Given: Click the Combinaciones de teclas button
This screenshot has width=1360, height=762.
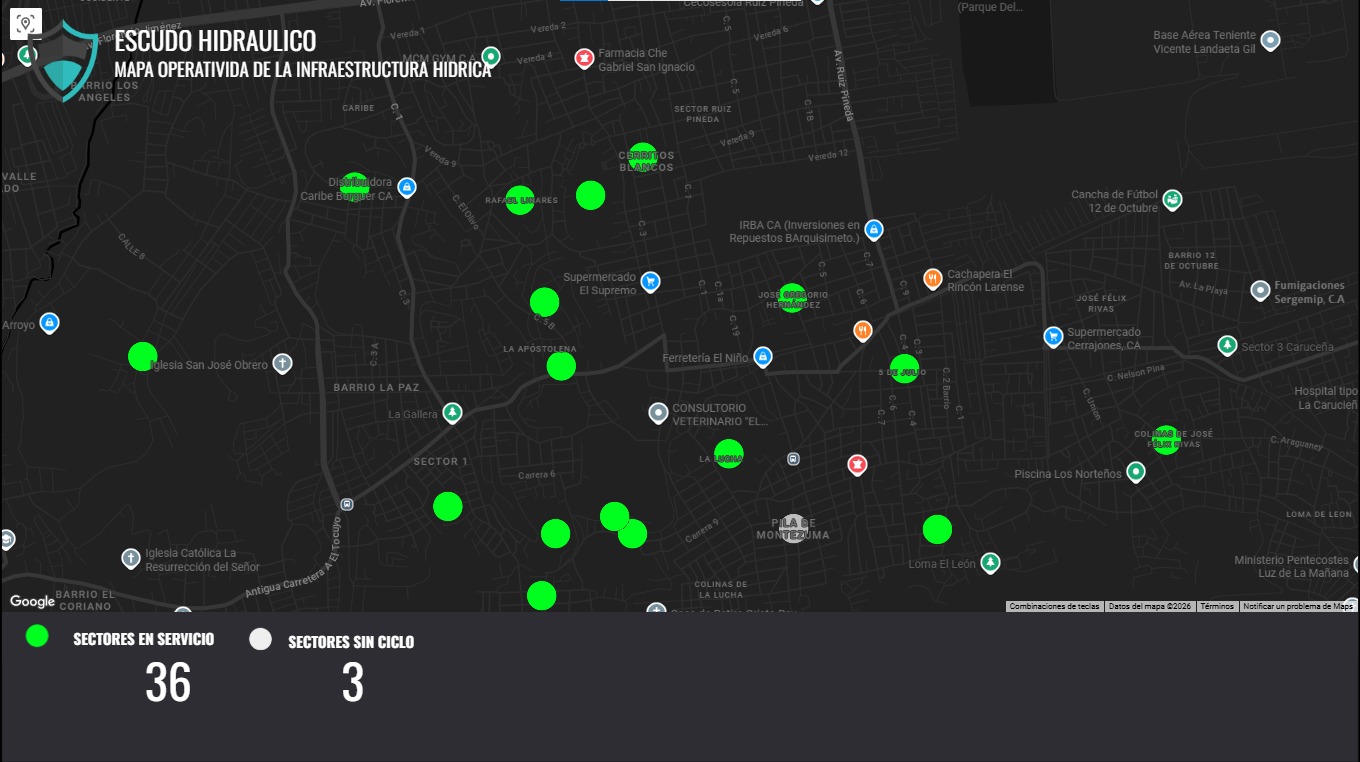Looking at the screenshot, I should click(x=1054, y=606).
